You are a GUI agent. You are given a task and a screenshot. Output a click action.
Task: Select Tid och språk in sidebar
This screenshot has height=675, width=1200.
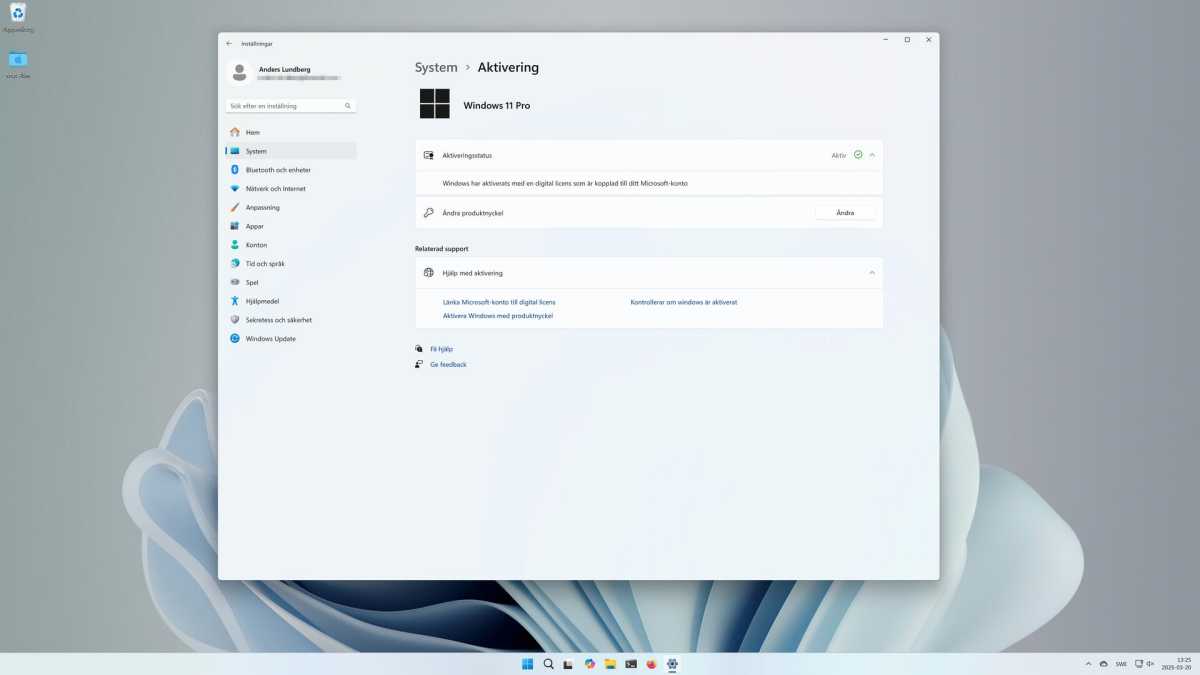coord(265,264)
